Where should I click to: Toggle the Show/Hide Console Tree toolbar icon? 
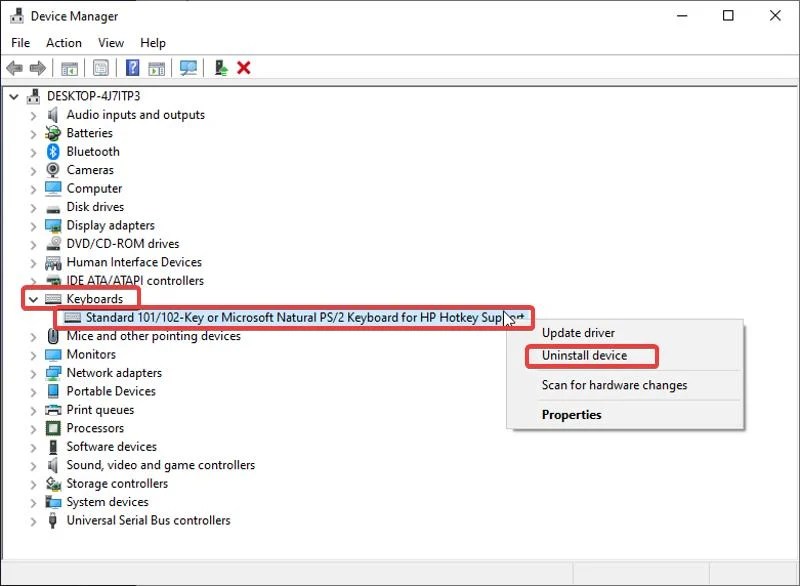(70, 68)
